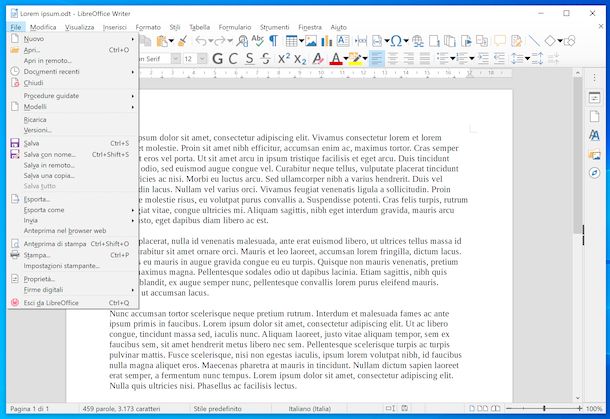Click word count 459 parole status field
Image resolution: width=610 pixels, height=419 pixels.
[x=121, y=408]
